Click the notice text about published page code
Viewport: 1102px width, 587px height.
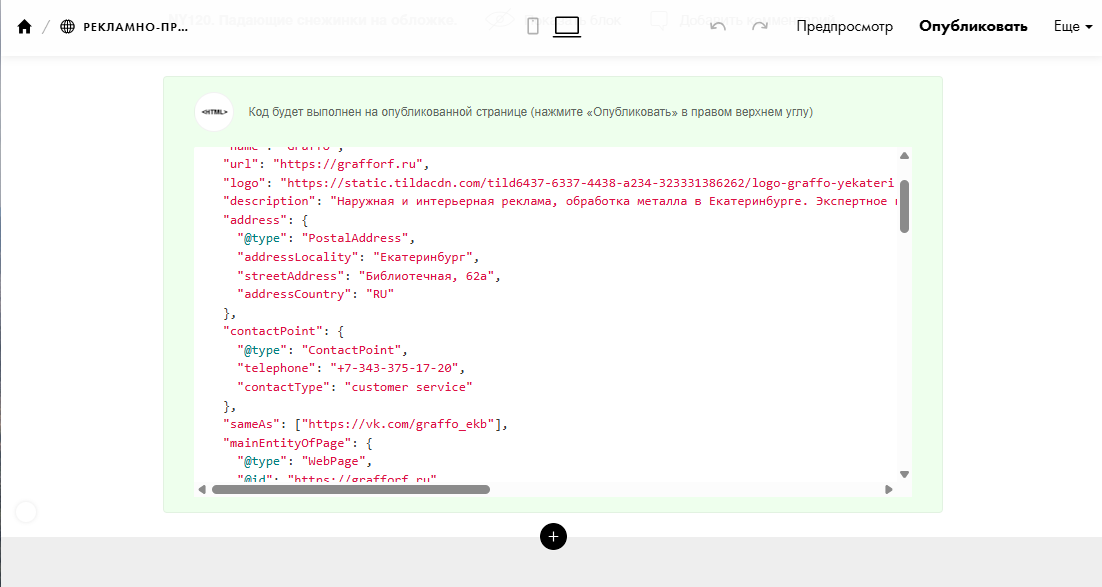(531, 112)
